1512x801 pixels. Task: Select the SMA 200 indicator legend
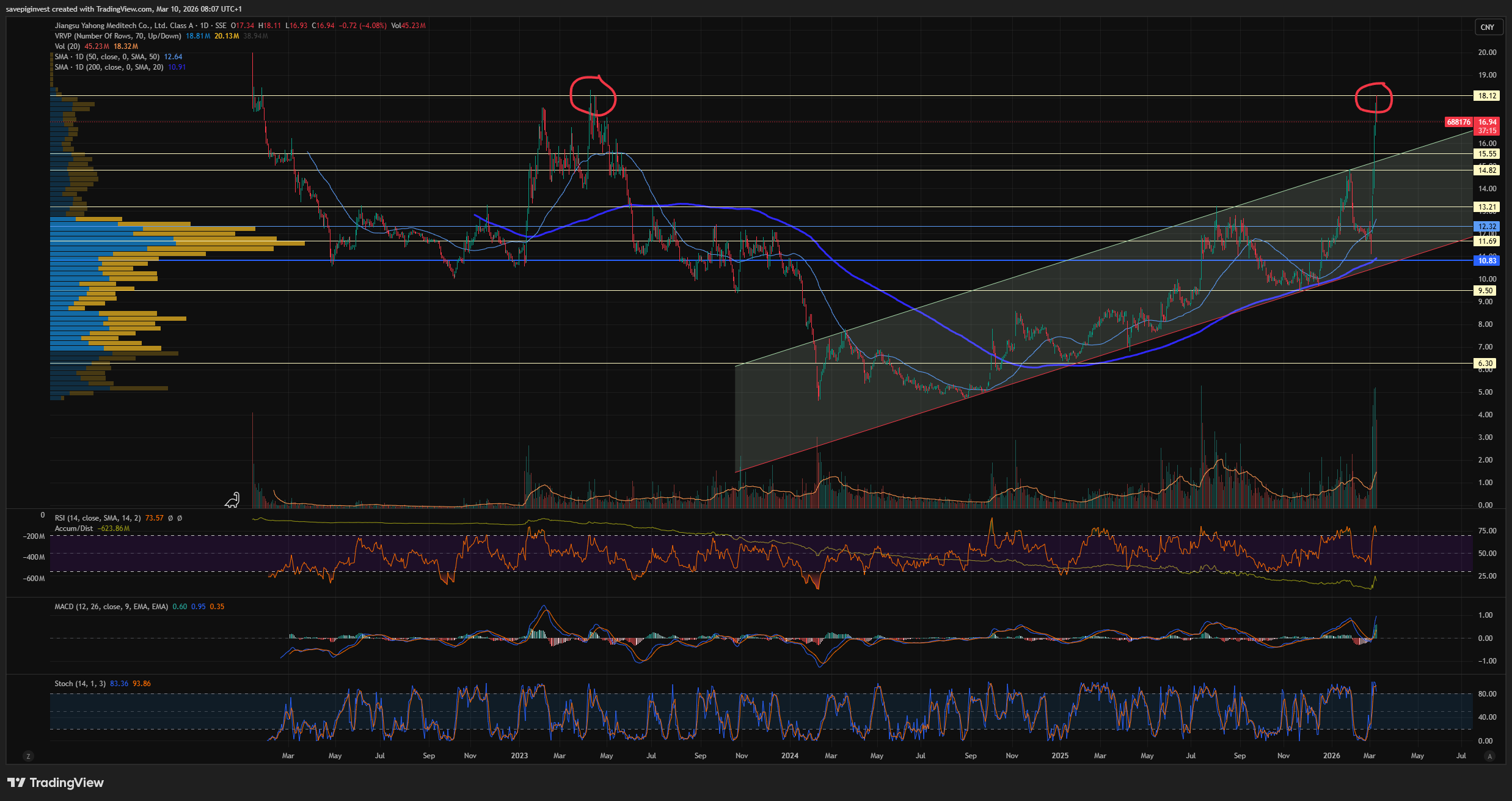[x=109, y=67]
